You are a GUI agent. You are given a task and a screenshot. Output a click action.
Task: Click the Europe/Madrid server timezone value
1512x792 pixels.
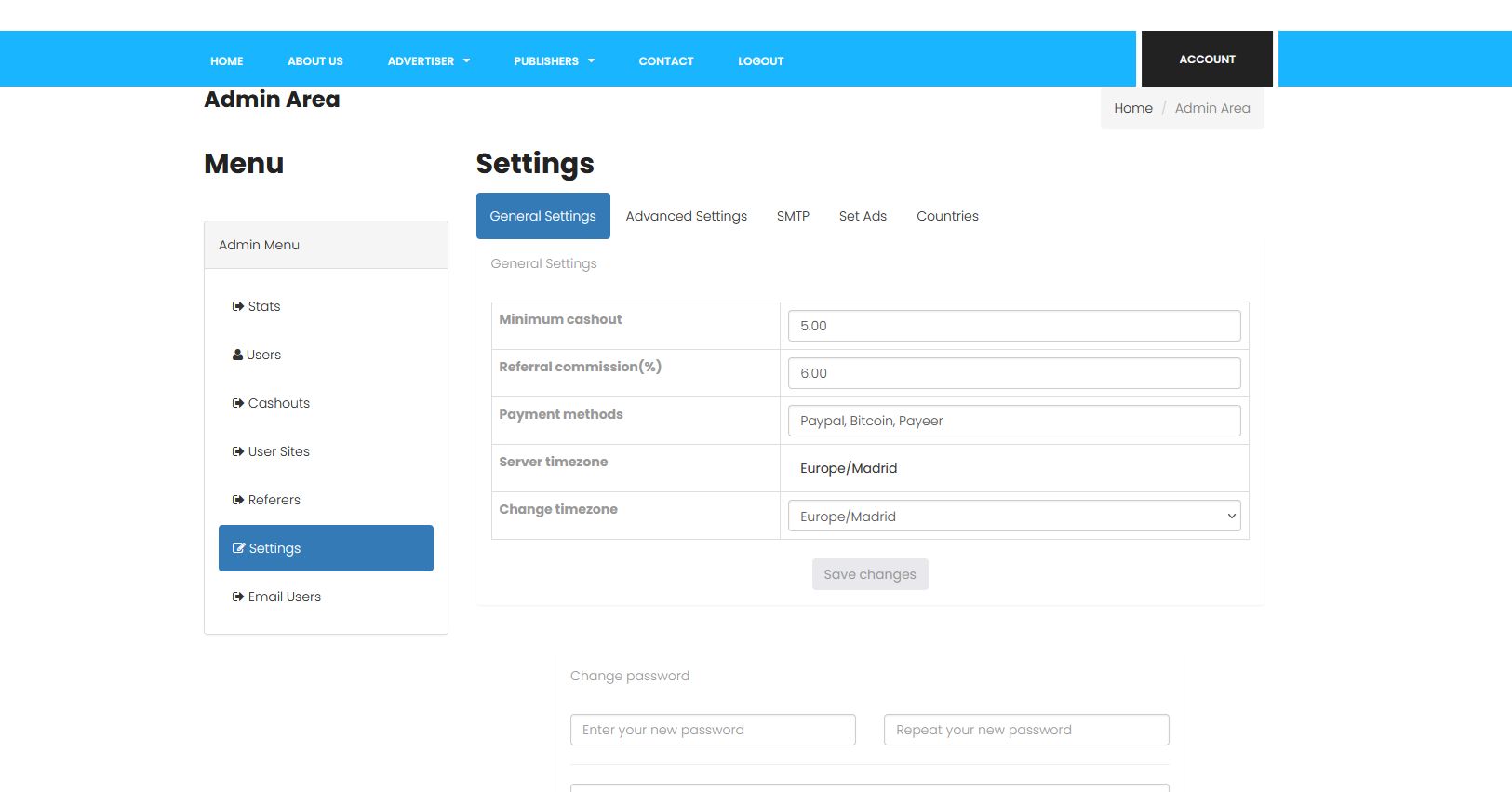coord(849,468)
